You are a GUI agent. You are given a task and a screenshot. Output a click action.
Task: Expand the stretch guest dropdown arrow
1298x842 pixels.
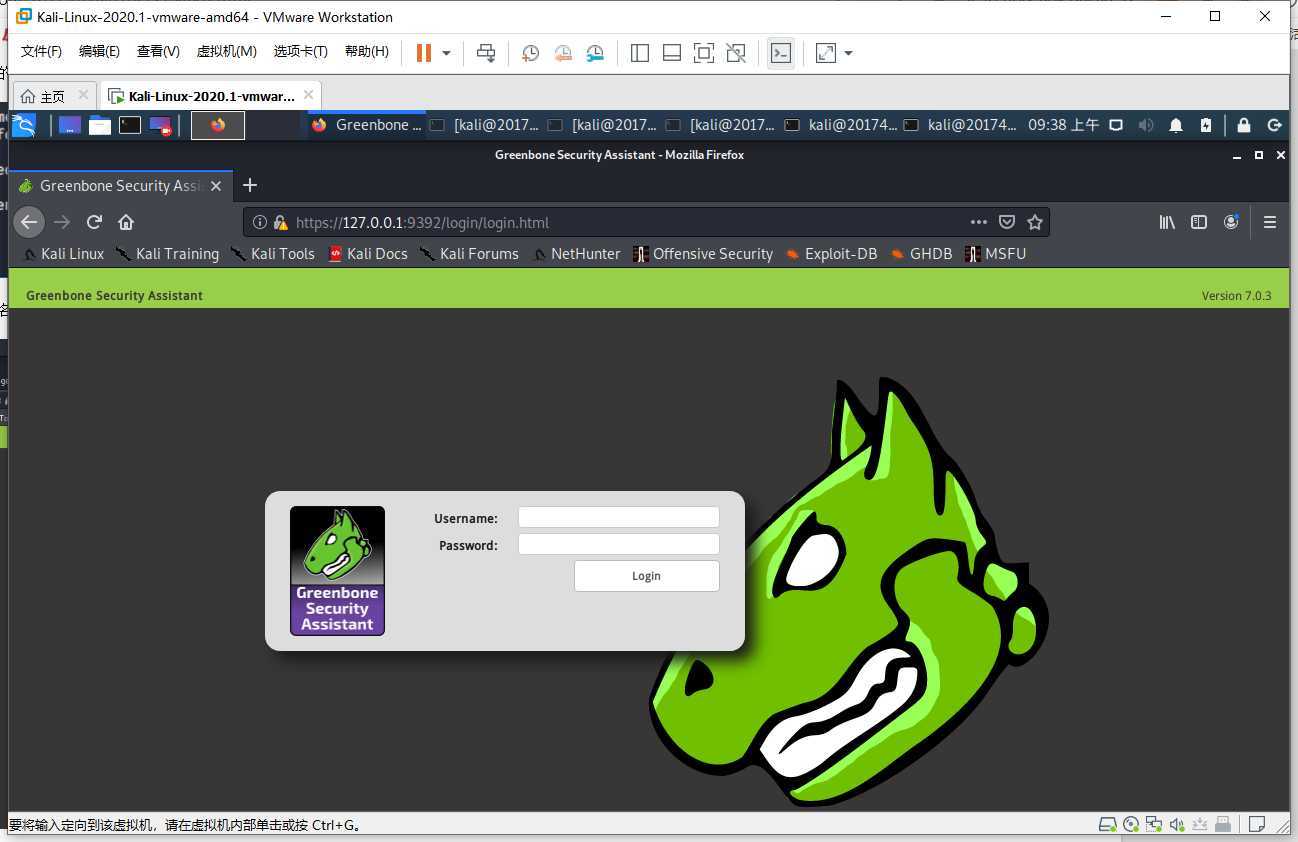[x=848, y=53]
